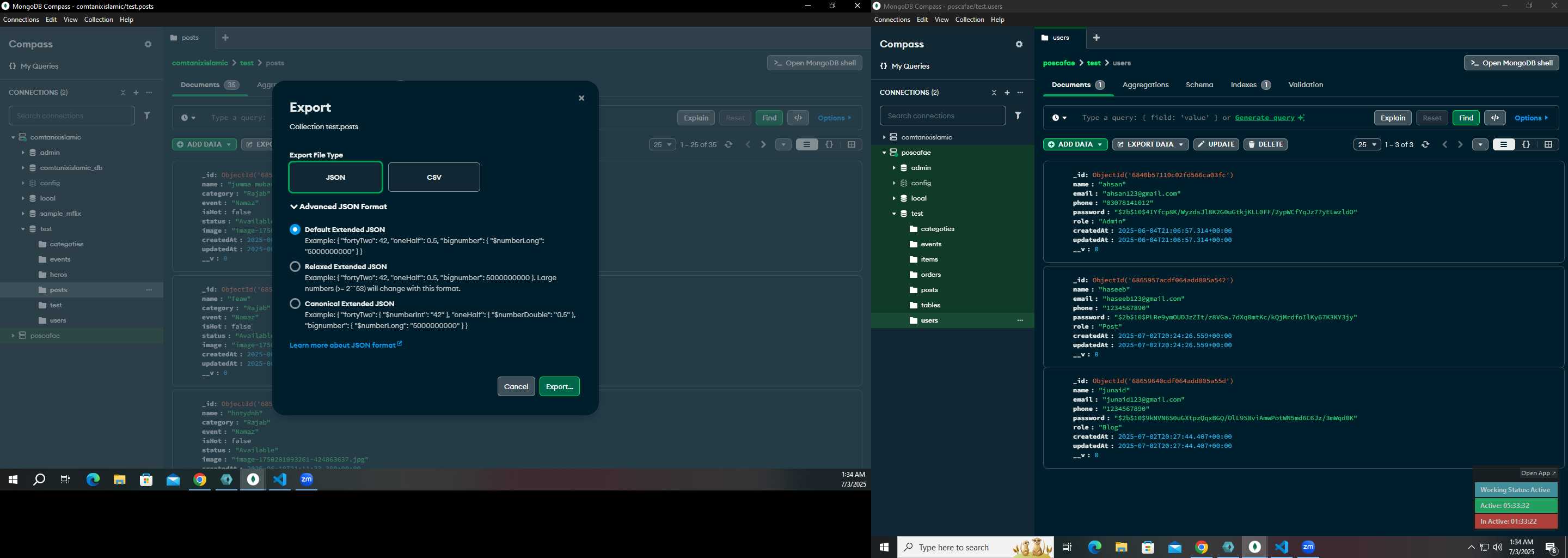Click DELETE button in users view

(1265, 144)
